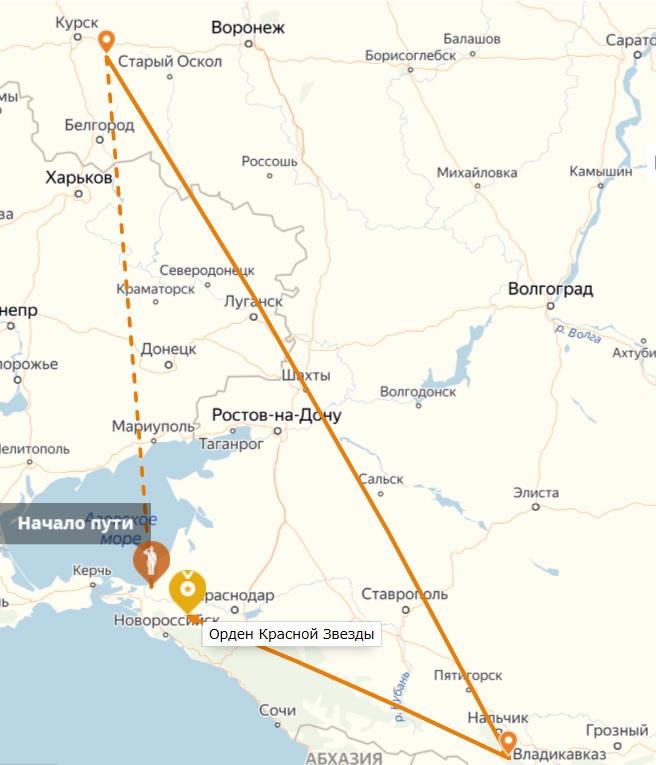
Task: Click the yellow medal marker near Краснодар
Action: coord(187,591)
